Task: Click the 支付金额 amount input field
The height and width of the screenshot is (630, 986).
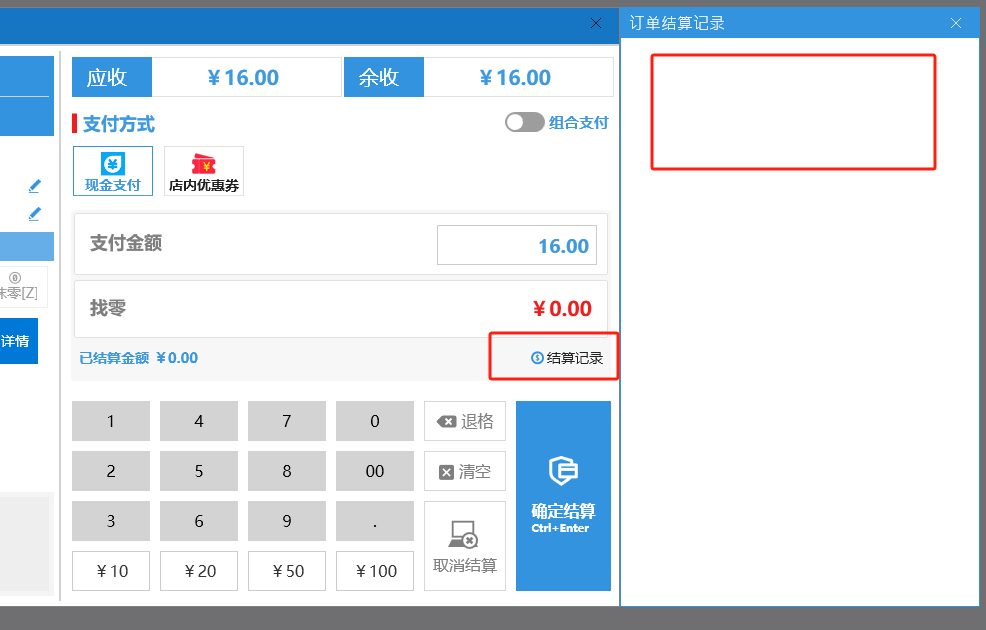Action: click(x=516, y=246)
